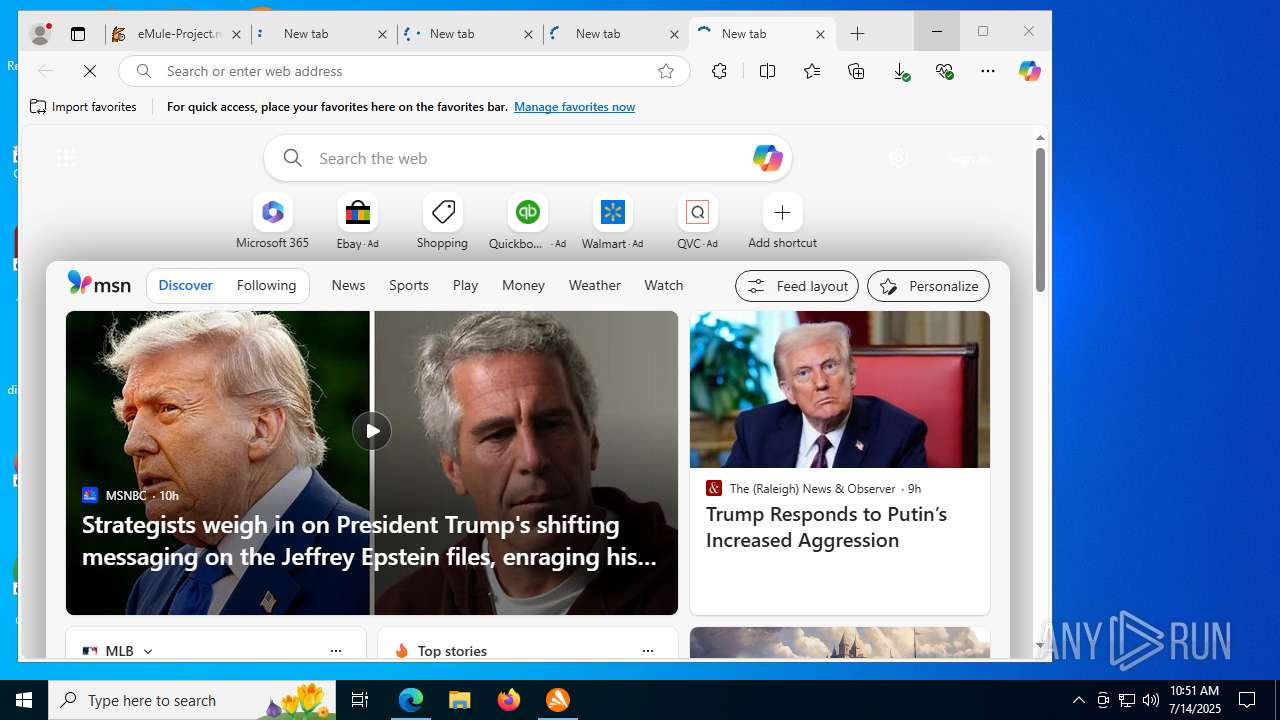Open MLB card more options ellipsis
Viewport: 1280px width, 720px height.
tap(336, 651)
